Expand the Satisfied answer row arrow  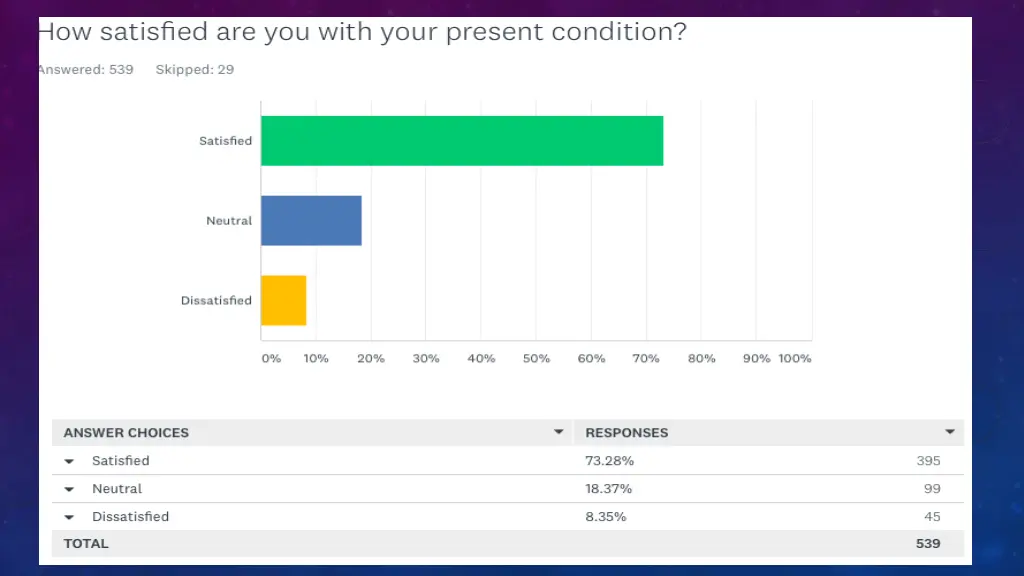(x=69, y=461)
